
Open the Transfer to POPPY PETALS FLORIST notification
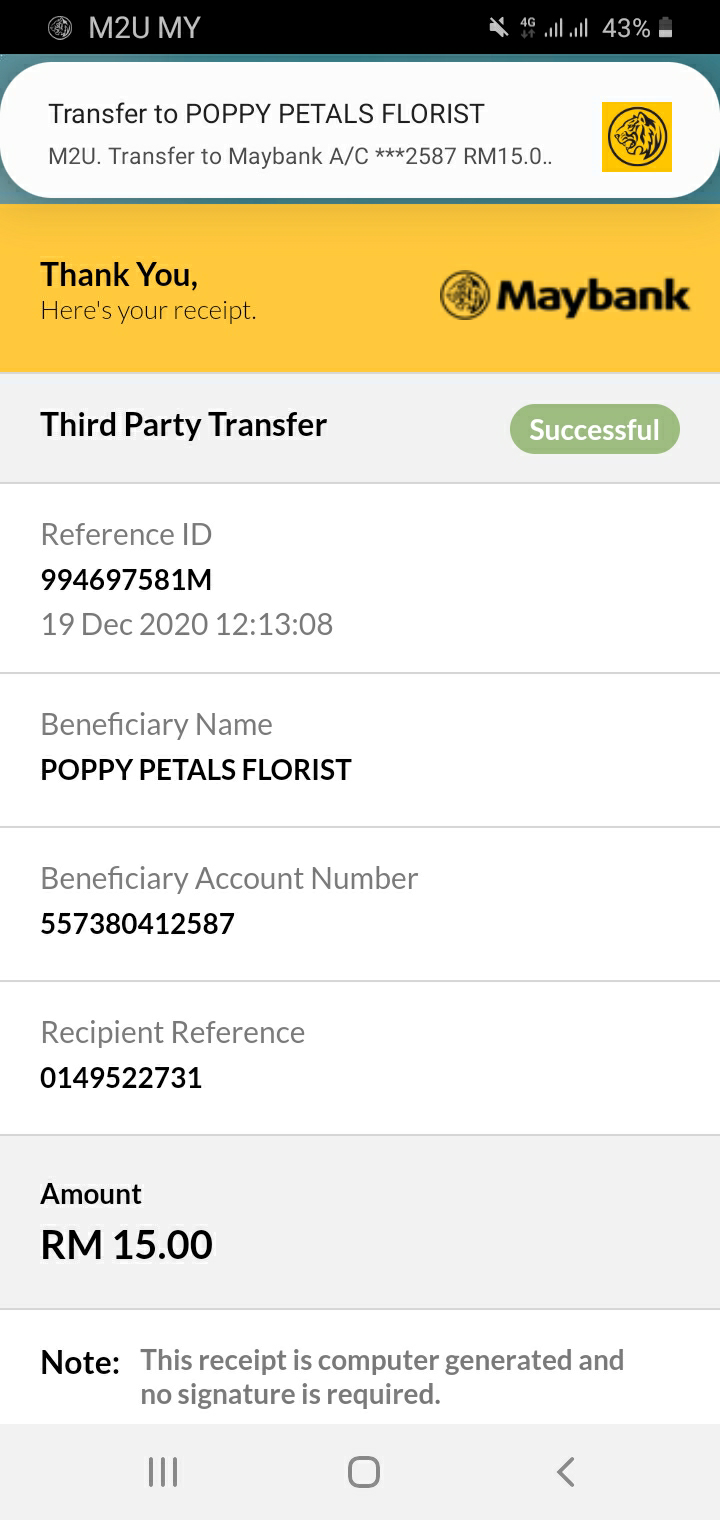pyautogui.click(x=360, y=130)
